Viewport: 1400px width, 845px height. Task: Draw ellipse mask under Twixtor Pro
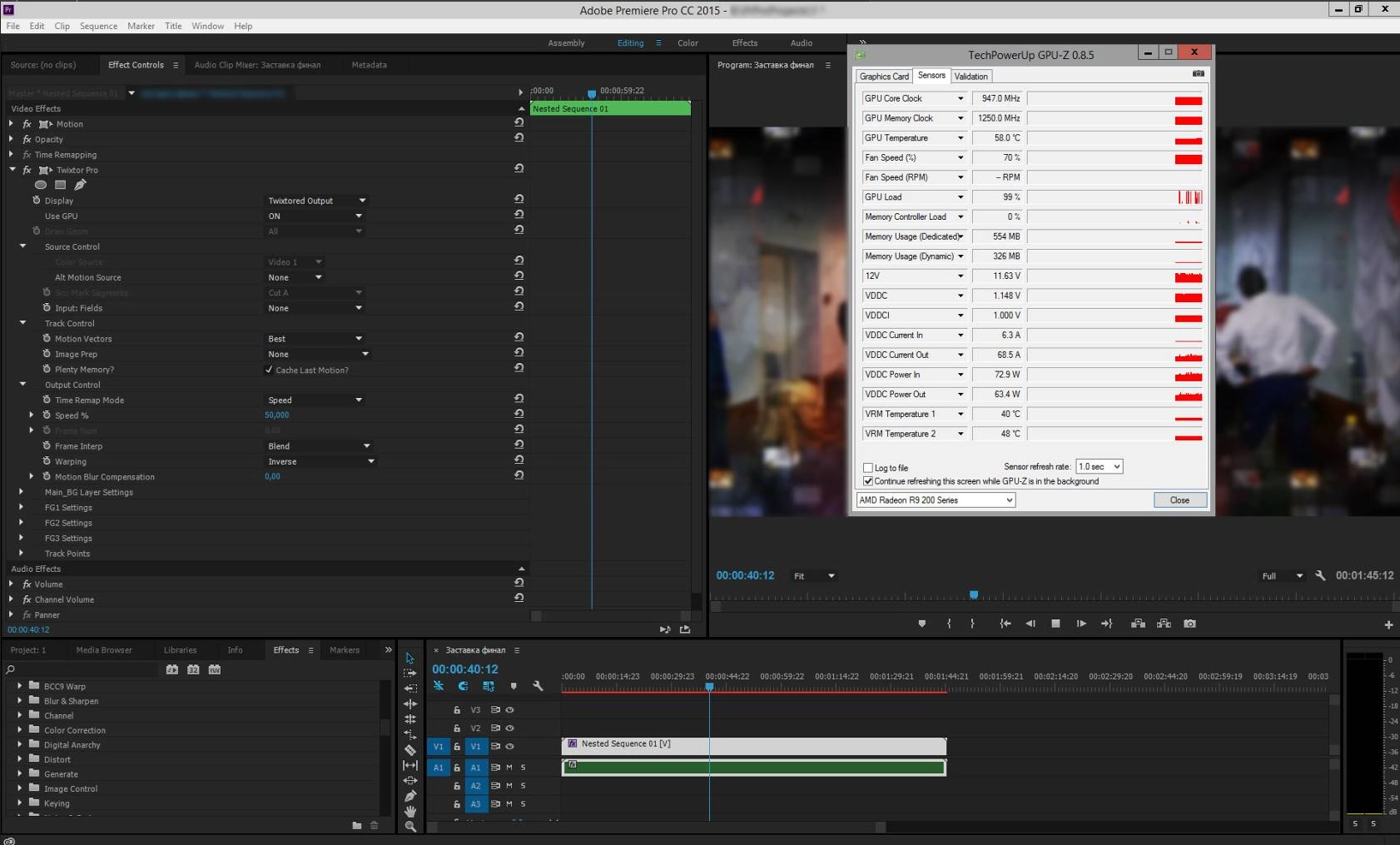41,185
